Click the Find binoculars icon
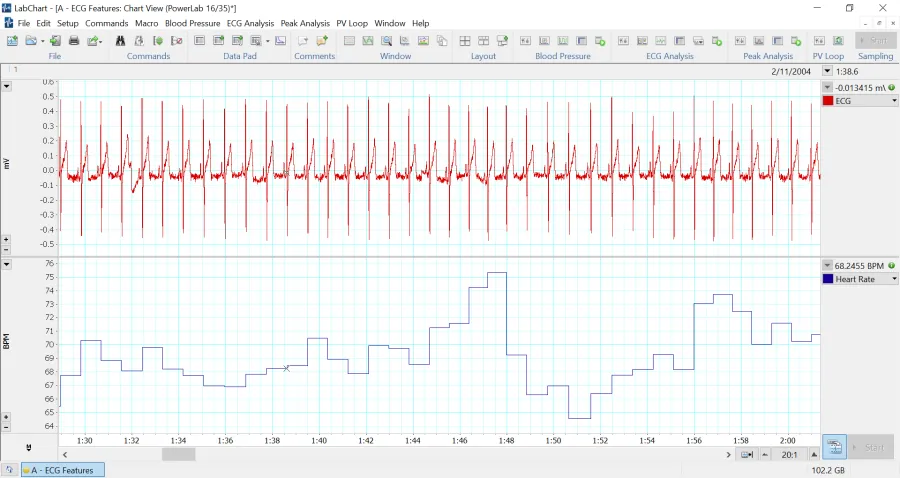This screenshot has height=478, width=900. click(x=120, y=41)
